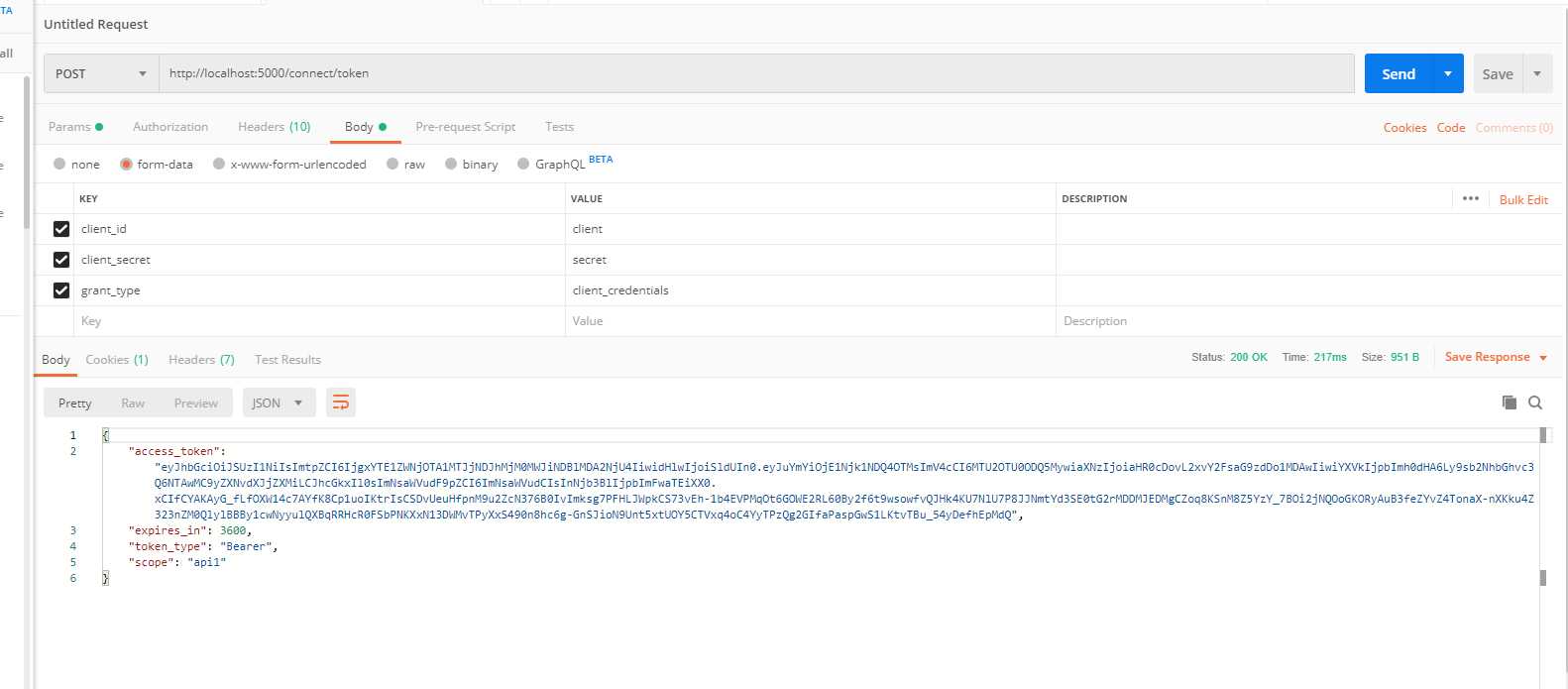Open the request Params tab

coord(75,127)
